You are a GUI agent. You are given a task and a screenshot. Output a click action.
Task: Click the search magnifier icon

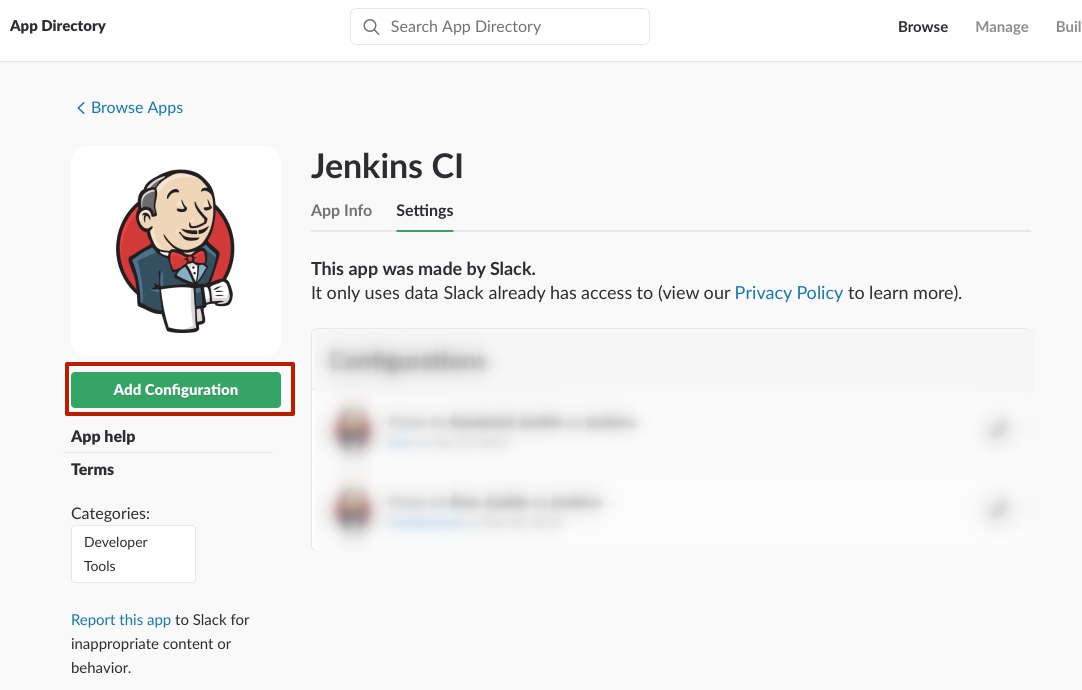371,27
